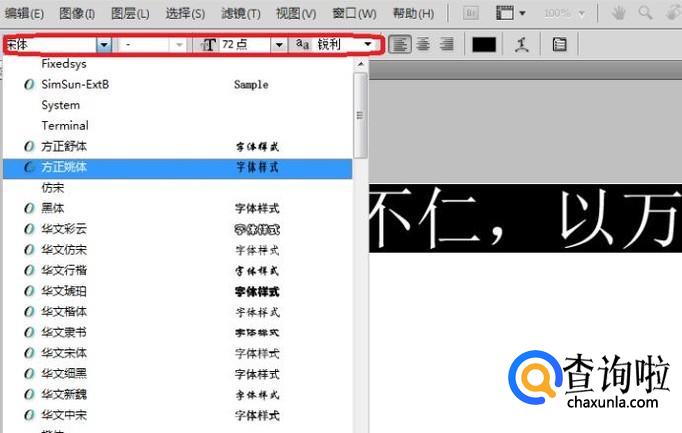Pick the SimSun-ExtB font entry
Screen dimensions: 682x433
[75, 84]
